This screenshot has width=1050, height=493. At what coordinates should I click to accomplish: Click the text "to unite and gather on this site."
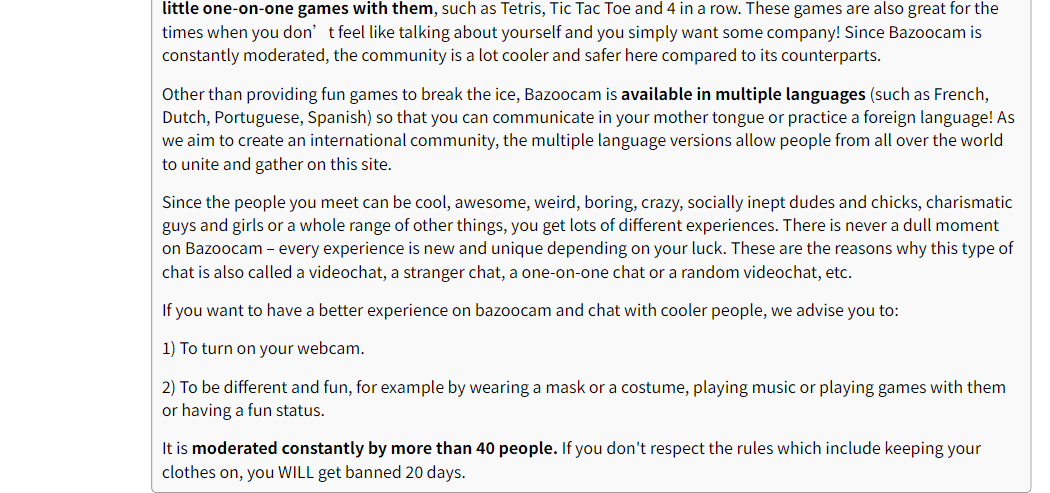[x=277, y=164]
